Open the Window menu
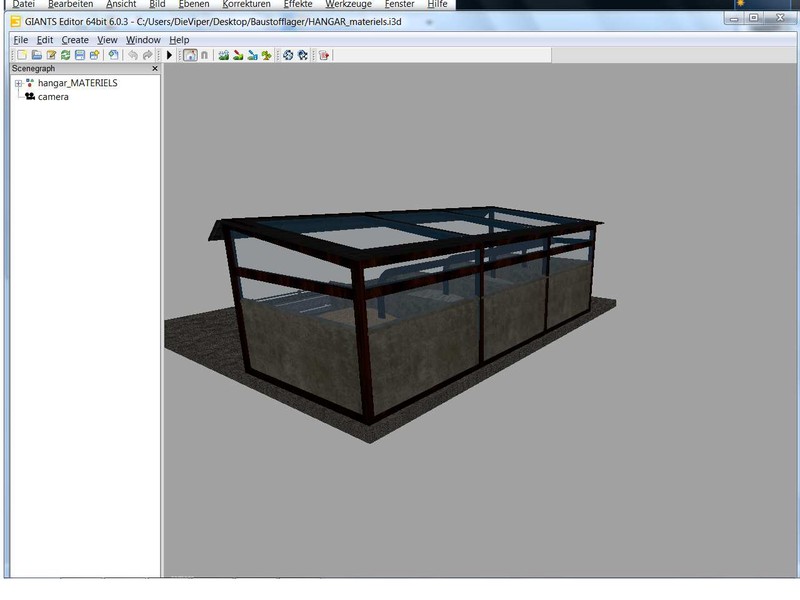 click(x=143, y=40)
